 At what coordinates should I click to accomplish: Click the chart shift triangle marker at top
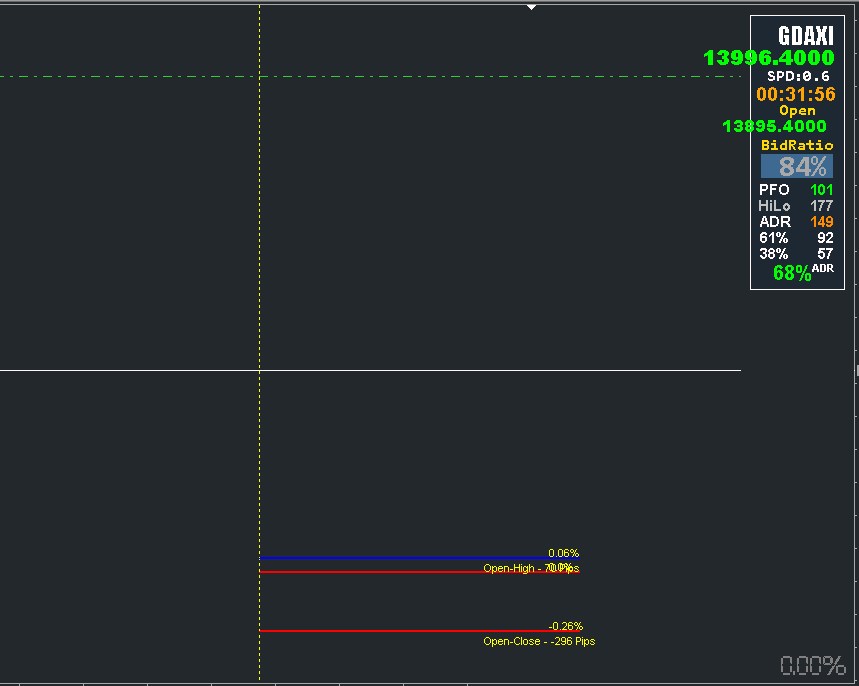[x=531, y=7]
